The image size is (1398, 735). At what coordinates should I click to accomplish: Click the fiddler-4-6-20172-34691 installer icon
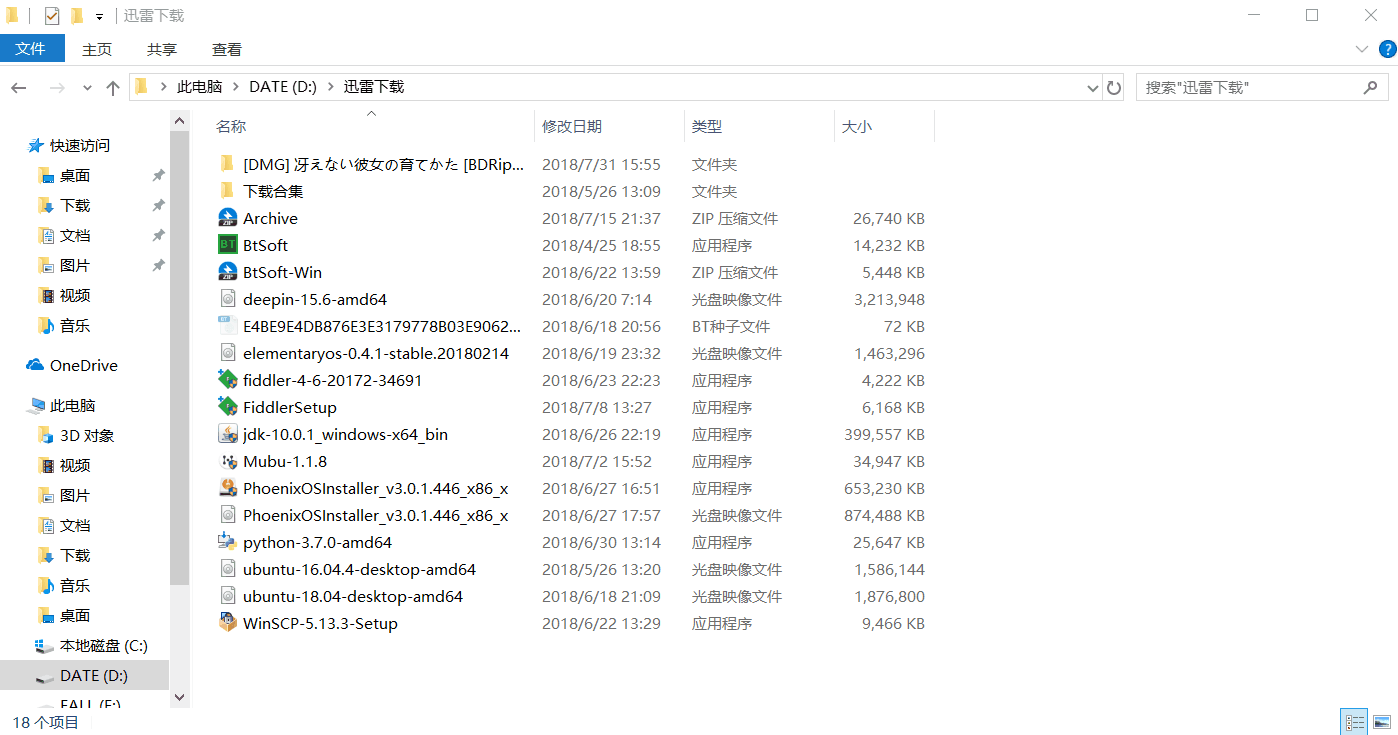(x=227, y=380)
